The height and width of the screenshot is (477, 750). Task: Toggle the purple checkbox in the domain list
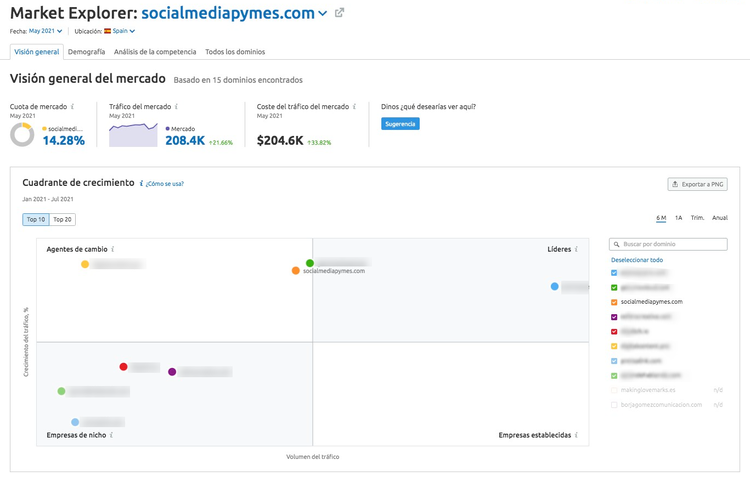coord(614,317)
